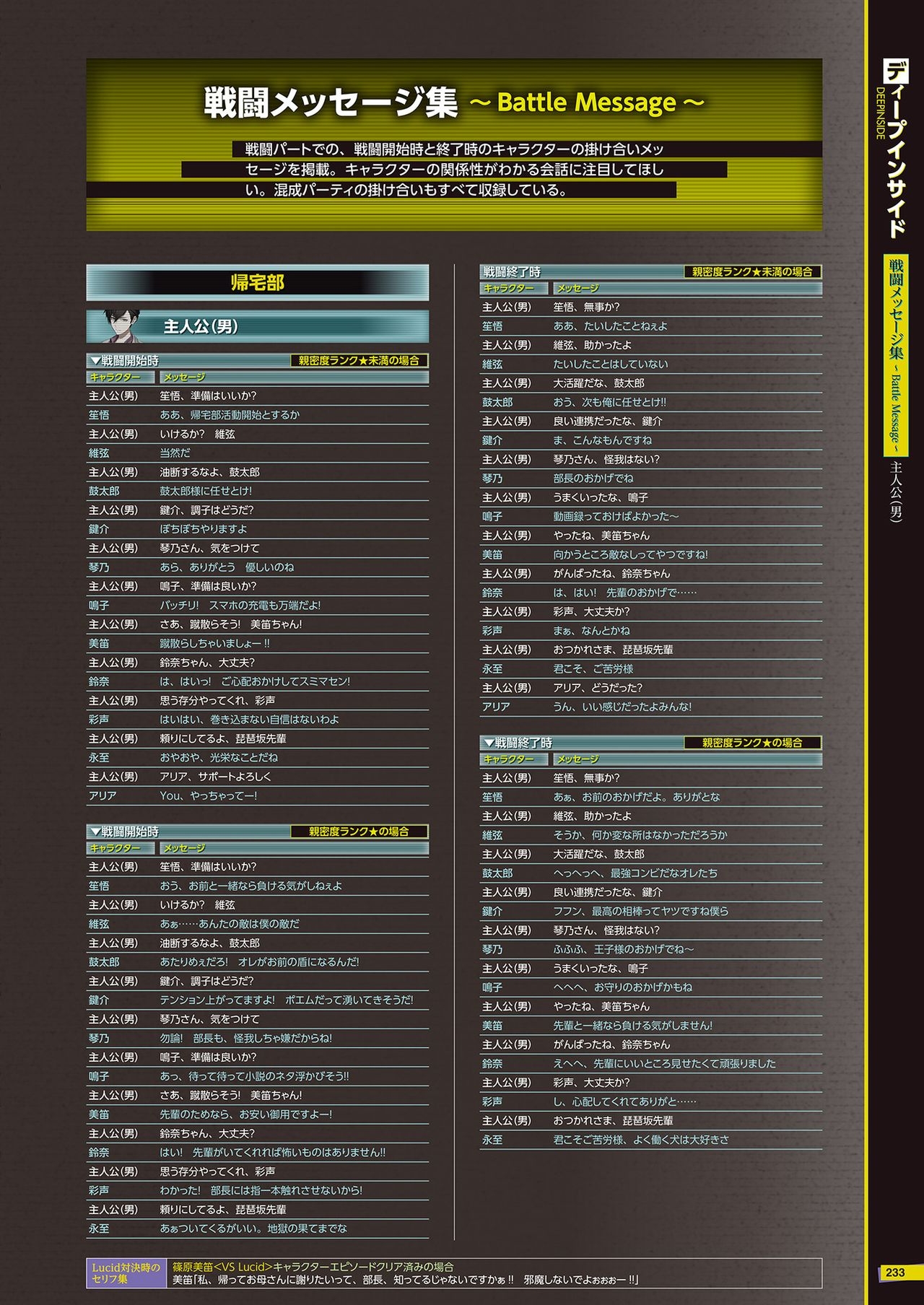Click "君こそご苦労様、よく働く犬は大好きさ"

tap(641, 1140)
